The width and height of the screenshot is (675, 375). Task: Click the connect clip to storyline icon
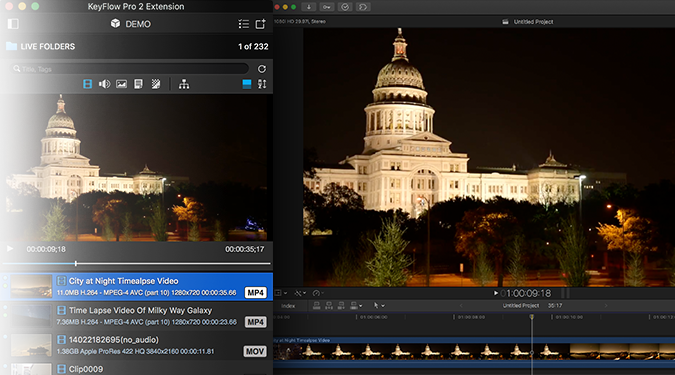point(316,306)
